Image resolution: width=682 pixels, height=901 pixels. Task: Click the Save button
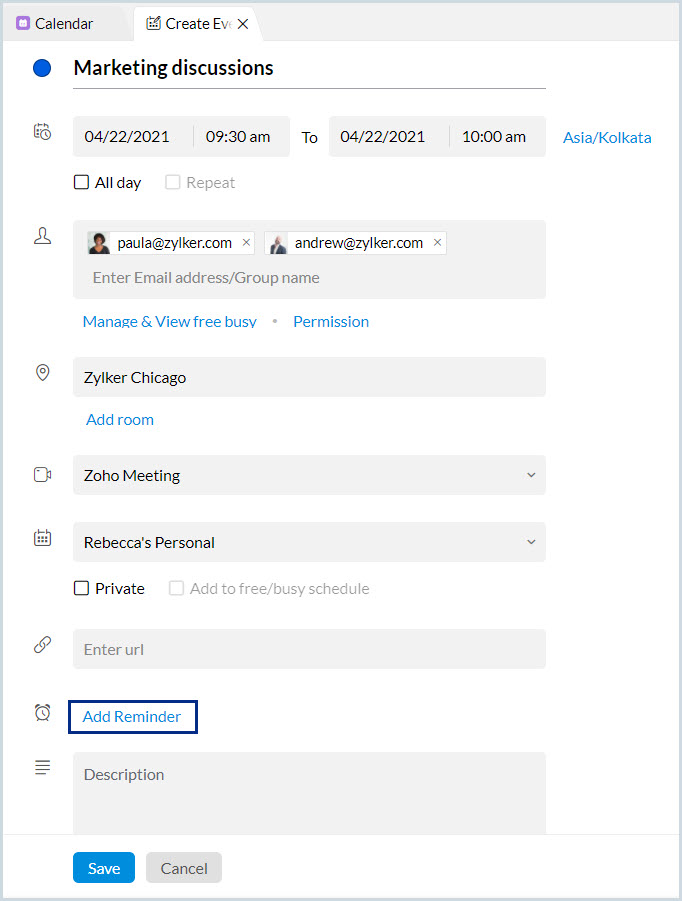pyautogui.click(x=104, y=868)
